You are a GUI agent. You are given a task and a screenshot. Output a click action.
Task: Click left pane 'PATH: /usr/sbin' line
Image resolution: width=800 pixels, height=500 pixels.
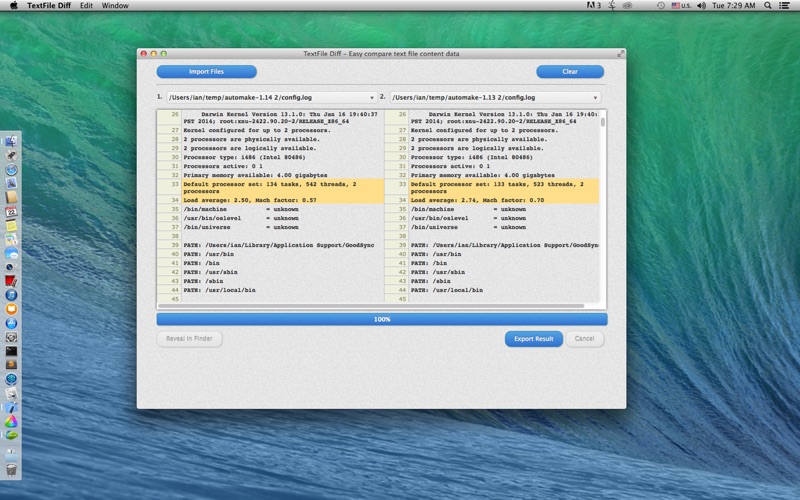[210, 272]
